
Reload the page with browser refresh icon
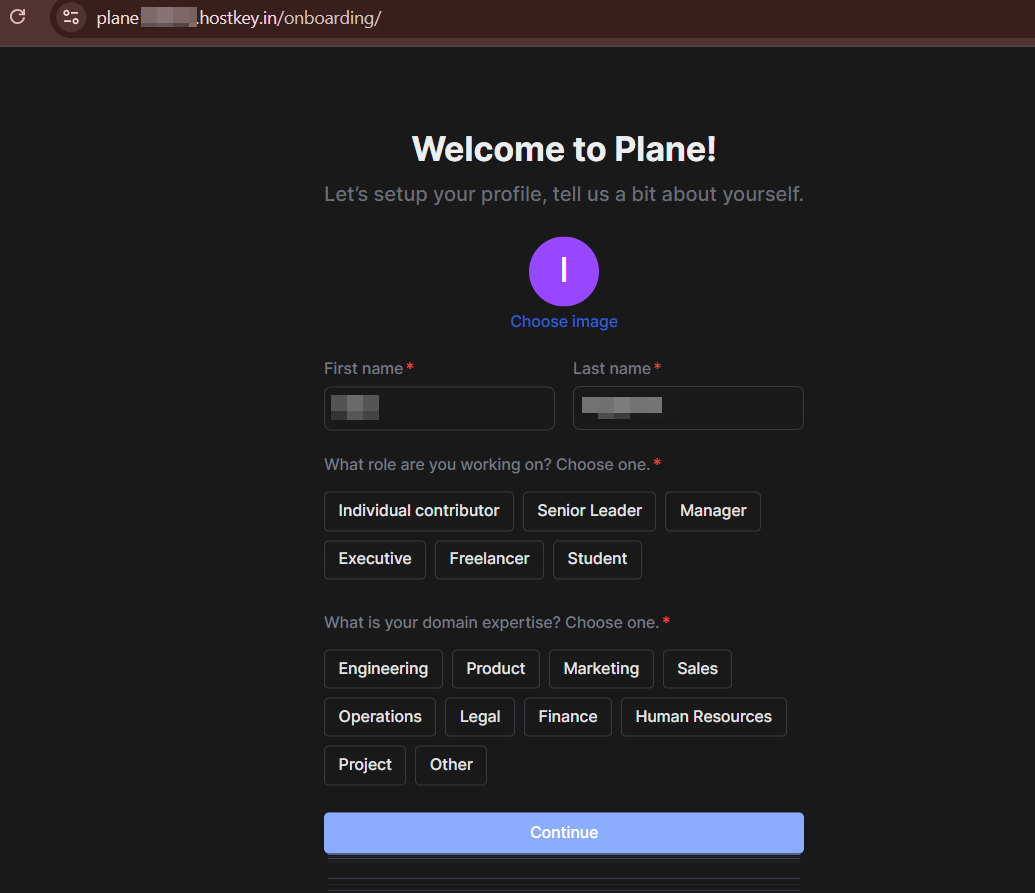(x=17, y=17)
